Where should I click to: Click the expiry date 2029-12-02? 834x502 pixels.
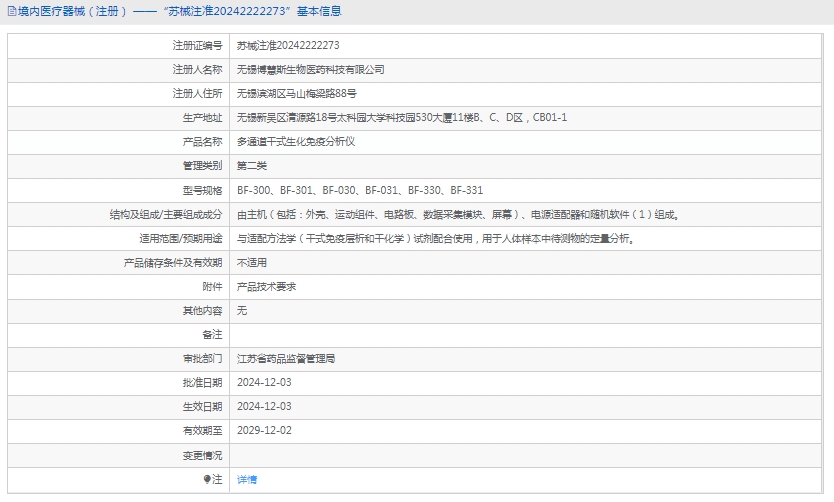coord(264,431)
